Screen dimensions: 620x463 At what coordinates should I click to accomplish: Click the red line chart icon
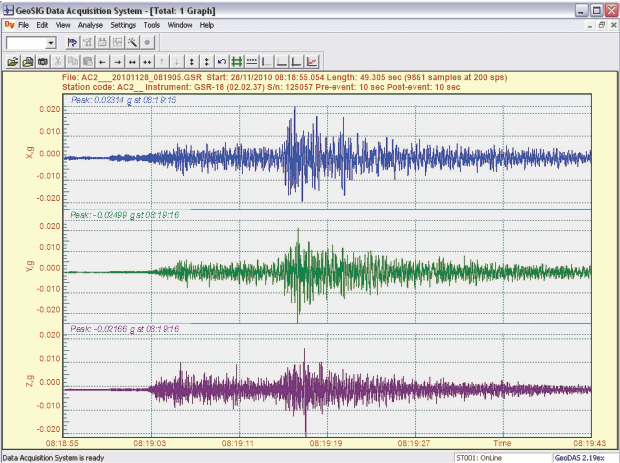(312, 61)
